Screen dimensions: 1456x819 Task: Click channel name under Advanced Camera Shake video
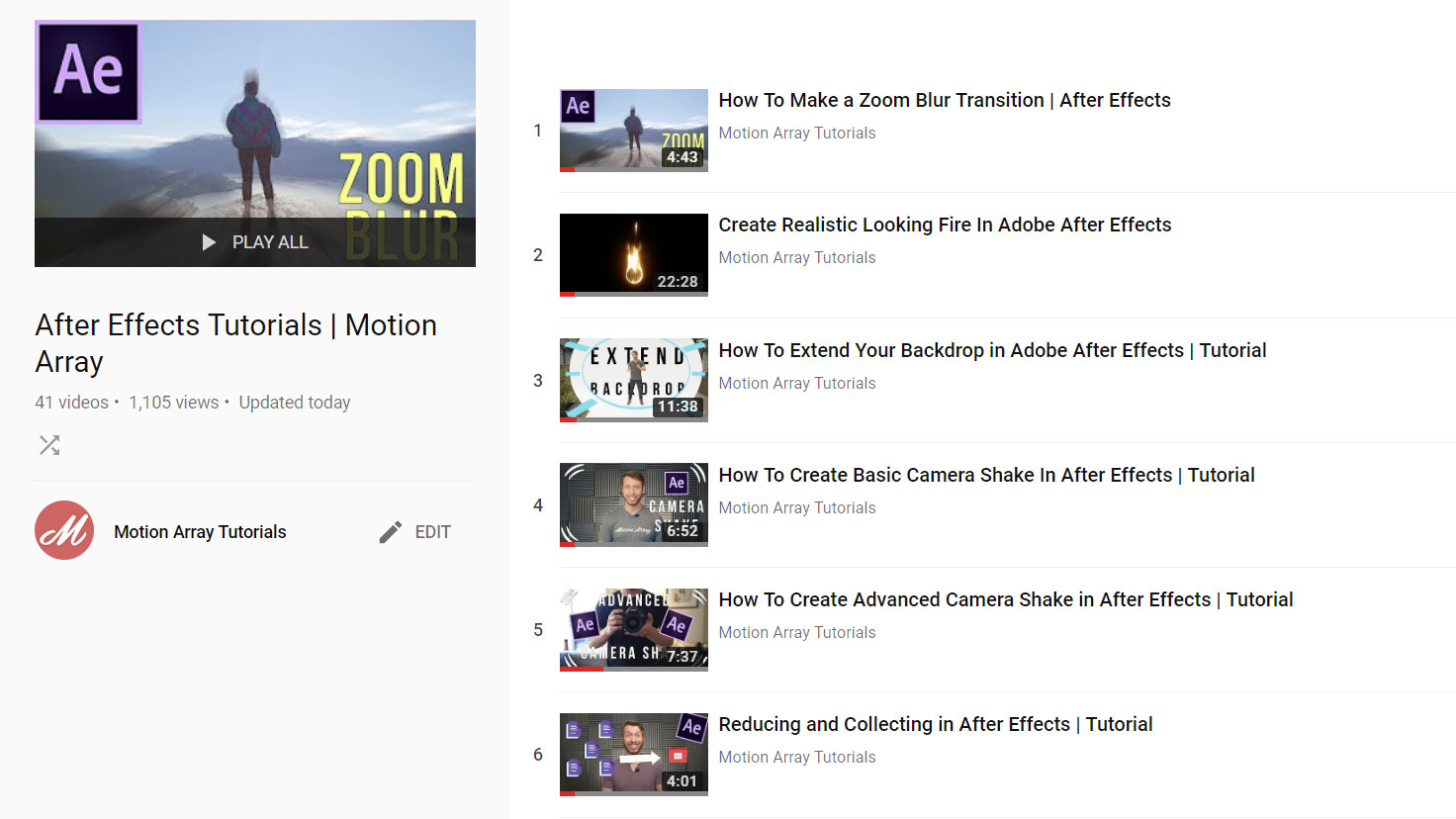click(x=797, y=632)
